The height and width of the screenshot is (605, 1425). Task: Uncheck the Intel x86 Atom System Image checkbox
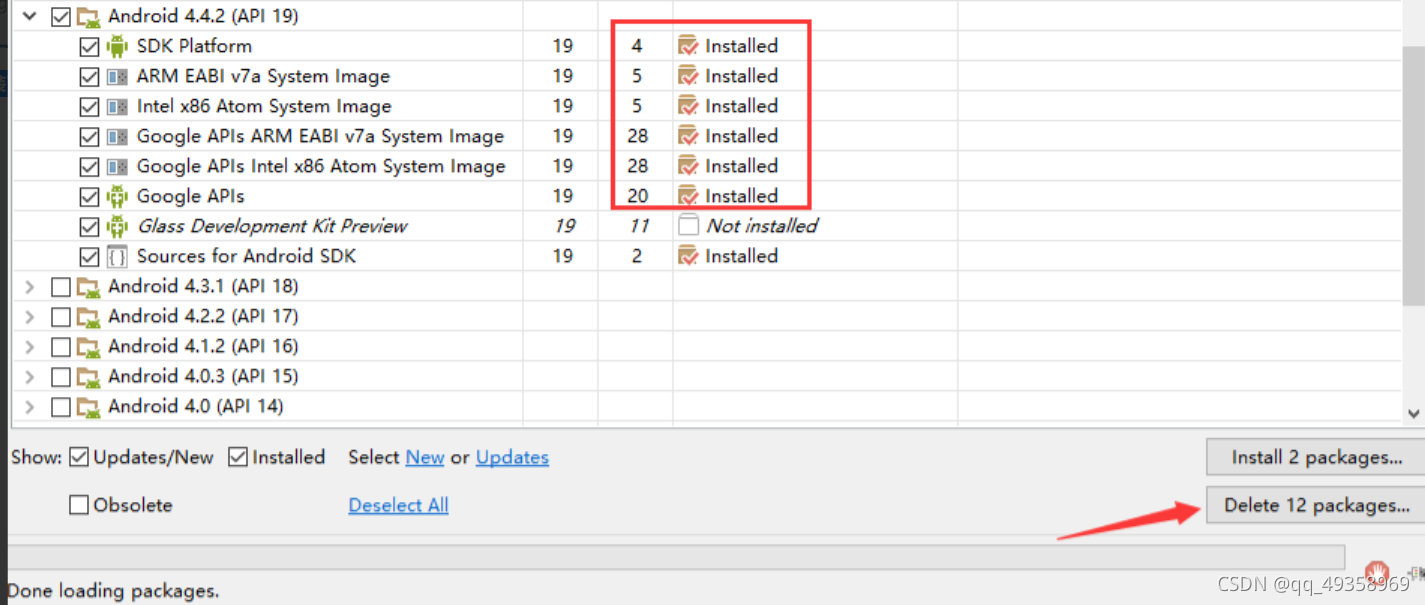pyautogui.click(x=89, y=106)
